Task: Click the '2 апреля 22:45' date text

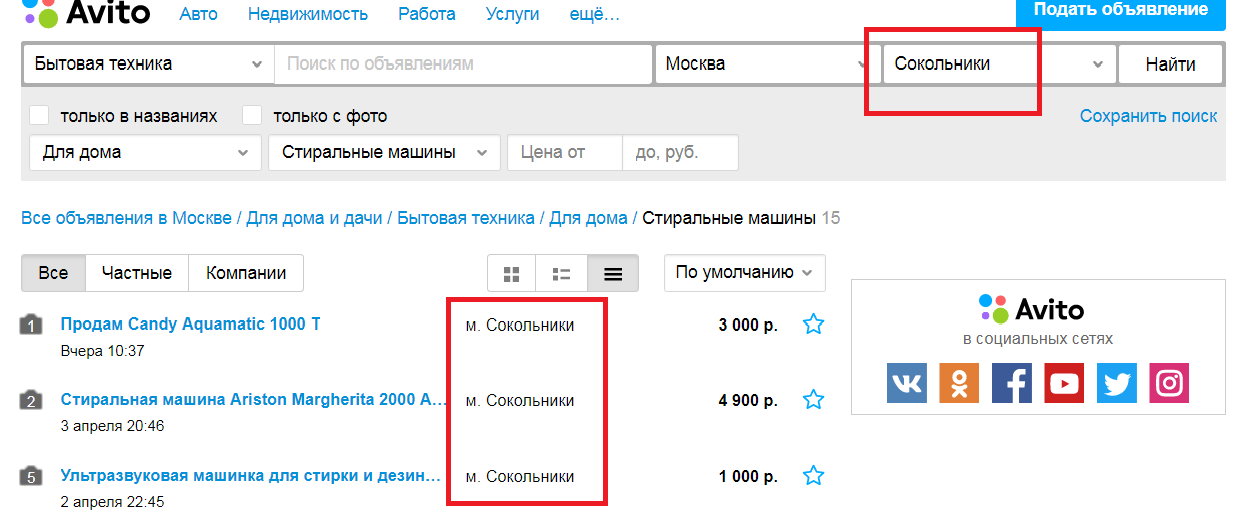Action: [112, 502]
